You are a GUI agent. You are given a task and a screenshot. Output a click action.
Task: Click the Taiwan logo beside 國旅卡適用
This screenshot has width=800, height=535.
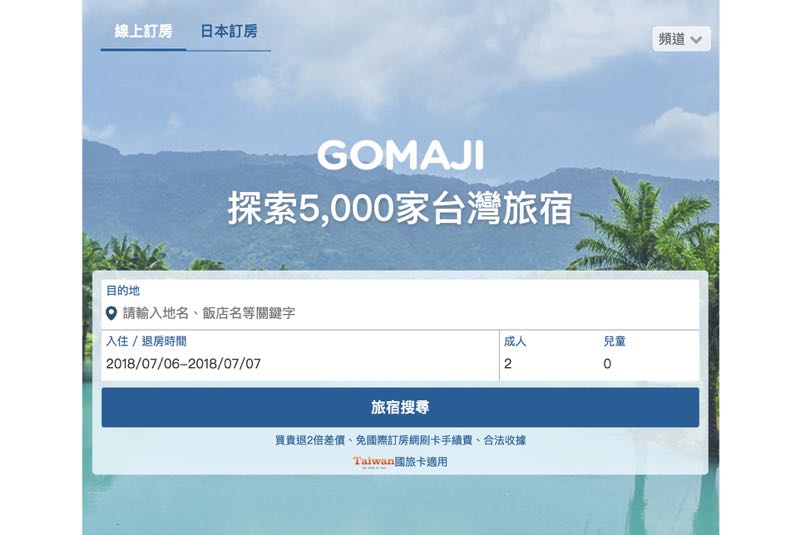pyautogui.click(x=373, y=462)
